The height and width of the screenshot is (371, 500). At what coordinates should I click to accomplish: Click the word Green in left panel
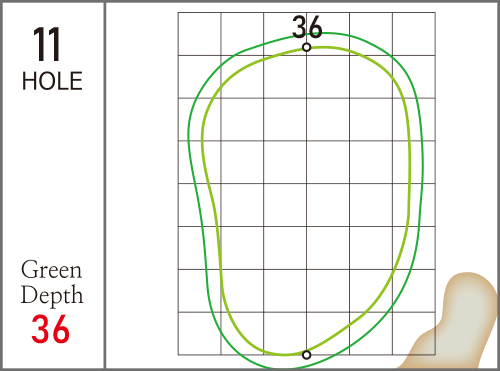coord(51,269)
